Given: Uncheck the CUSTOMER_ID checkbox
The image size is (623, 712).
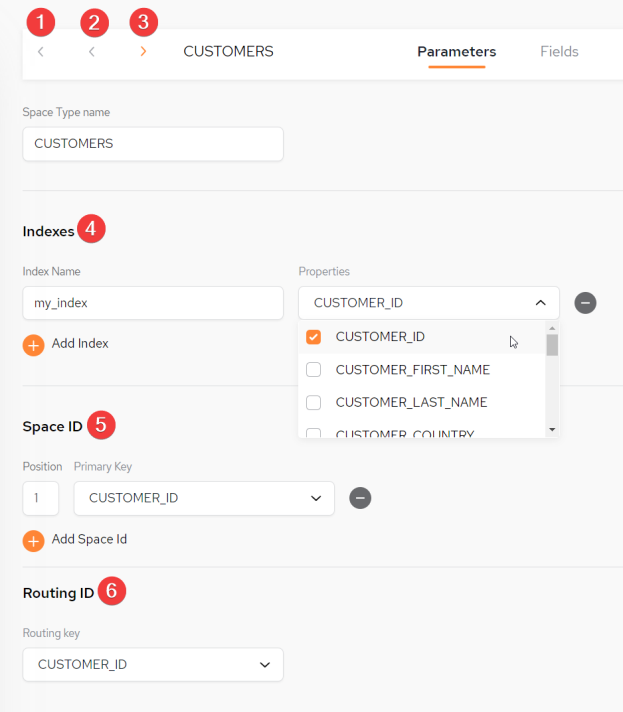Looking at the screenshot, I should 313,337.
